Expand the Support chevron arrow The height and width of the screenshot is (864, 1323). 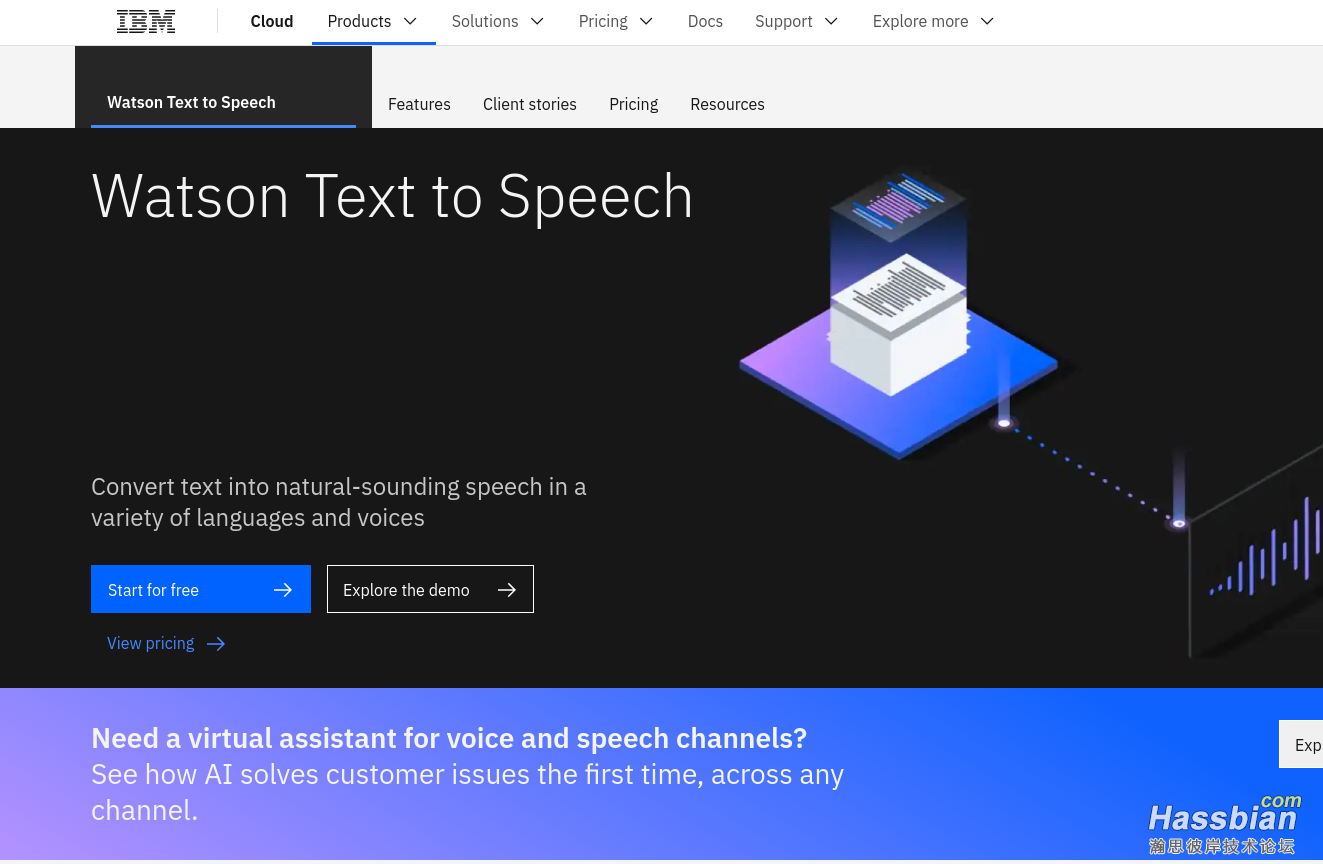pyautogui.click(x=831, y=21)
